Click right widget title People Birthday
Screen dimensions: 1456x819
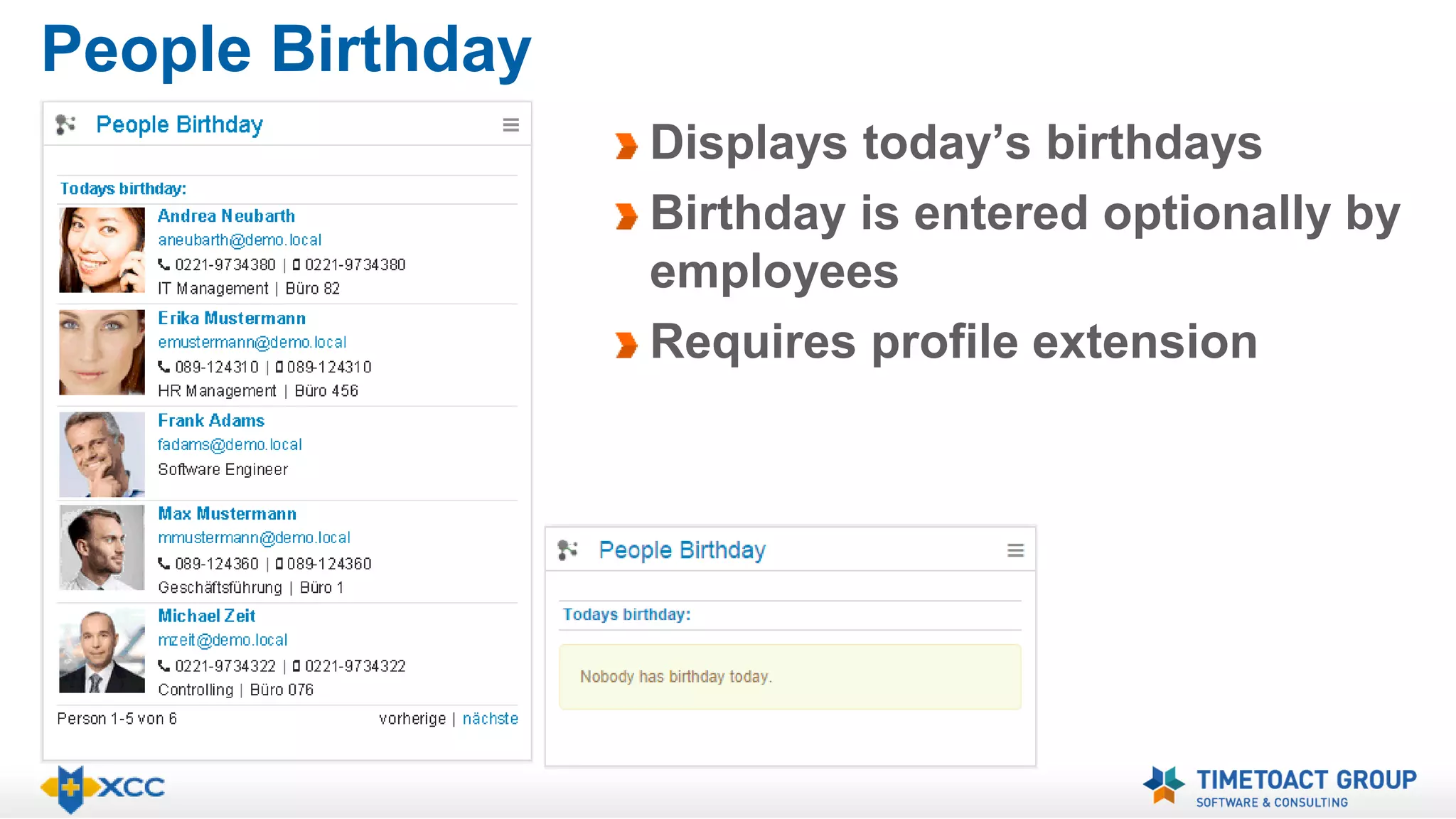tap(682, 550)
